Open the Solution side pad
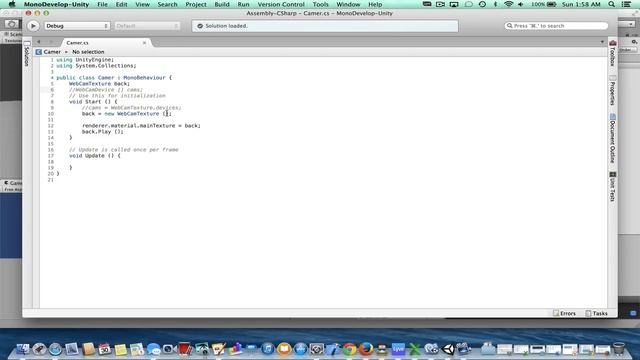The height and width of the screenshot is (360, 640). pyautogui.click(x=27, y=54)
